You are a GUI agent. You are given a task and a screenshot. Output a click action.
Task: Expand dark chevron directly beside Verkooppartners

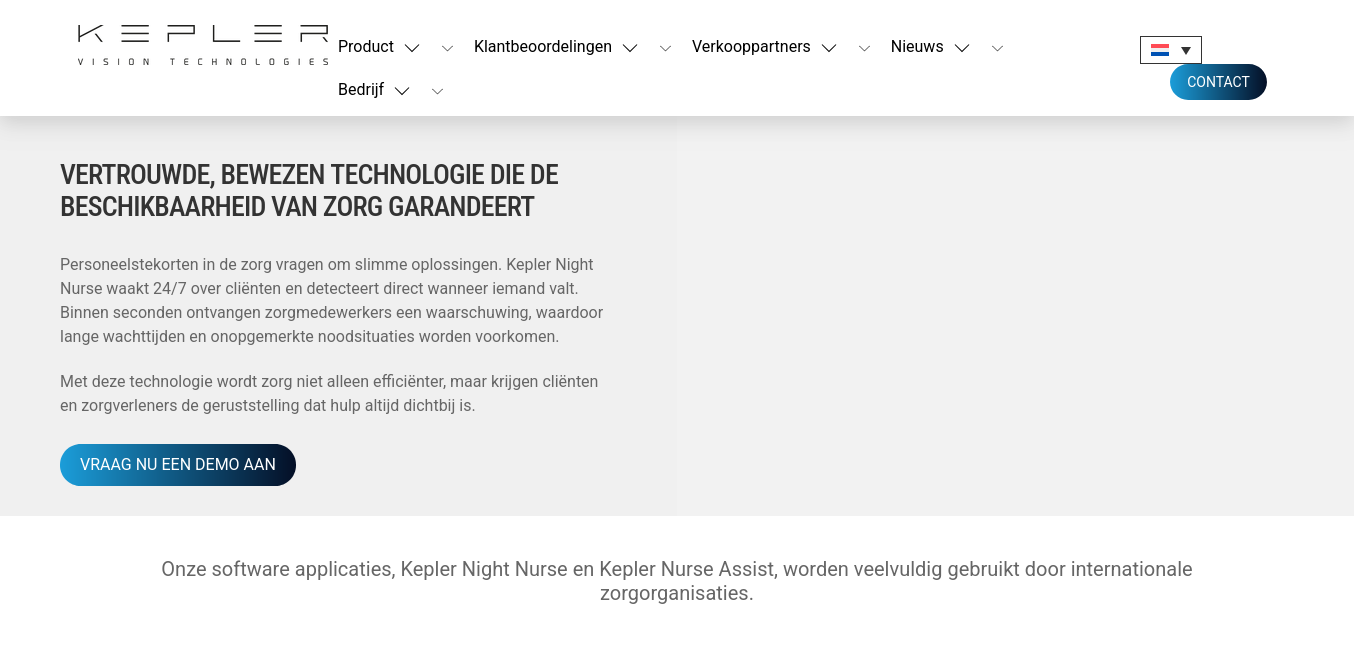coord(829,48)
